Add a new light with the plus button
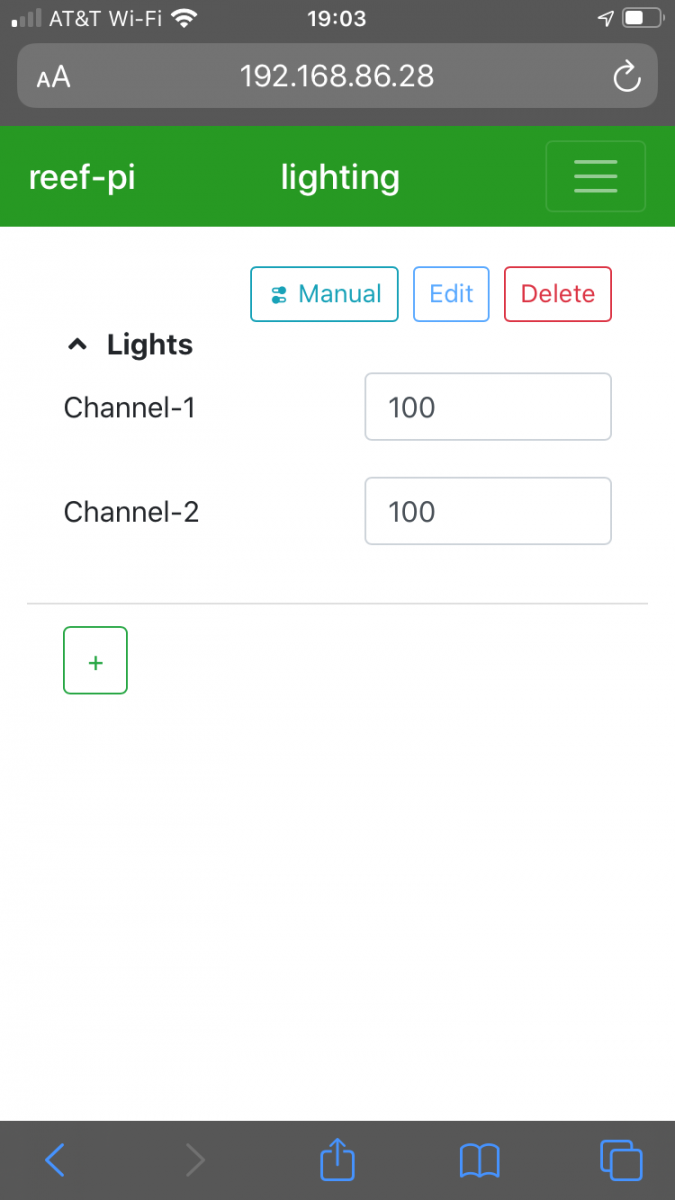675x1200 pixels. pyautogui.click(x=95, y=660)
